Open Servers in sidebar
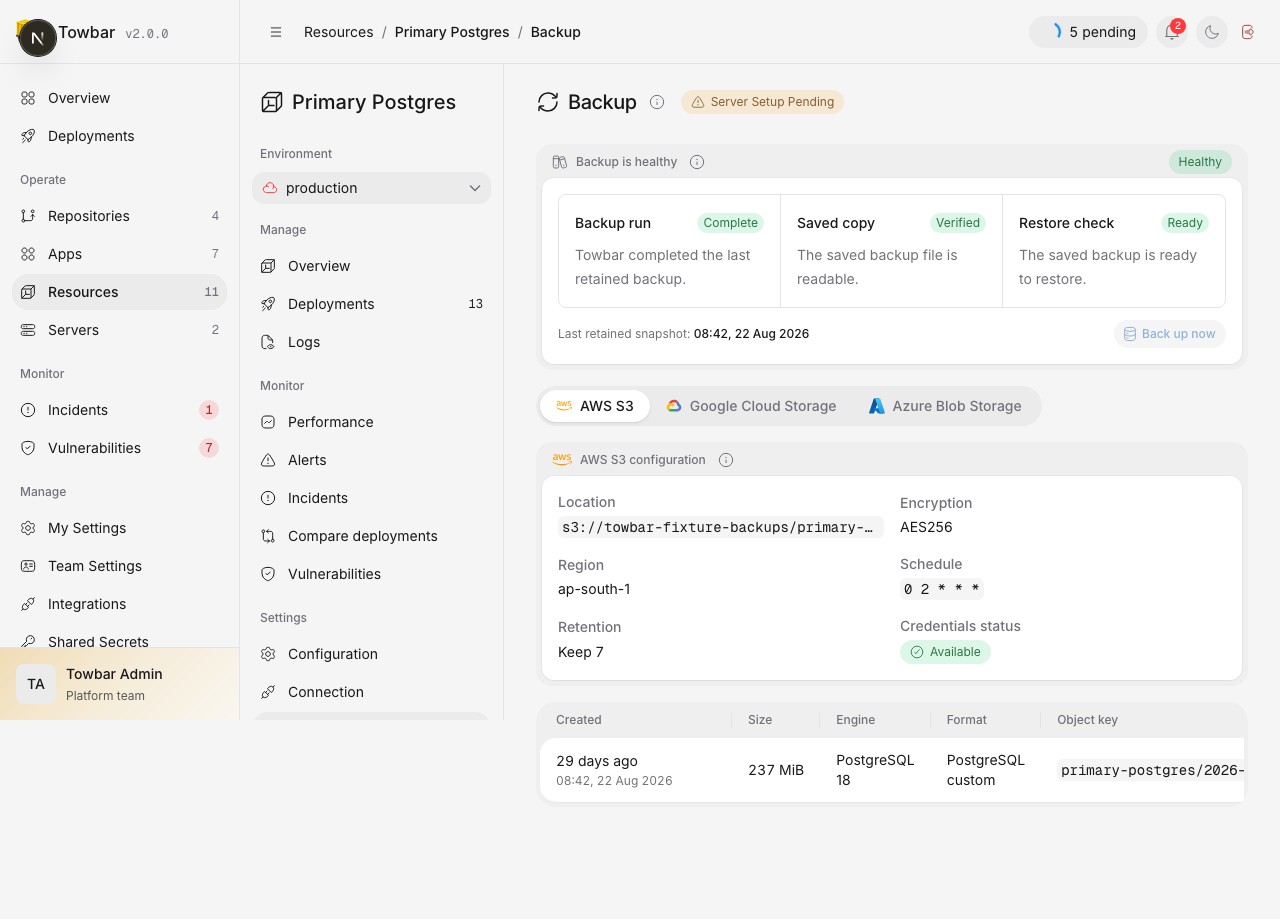This screenshot has width=1280, height=919. point(120,330)
